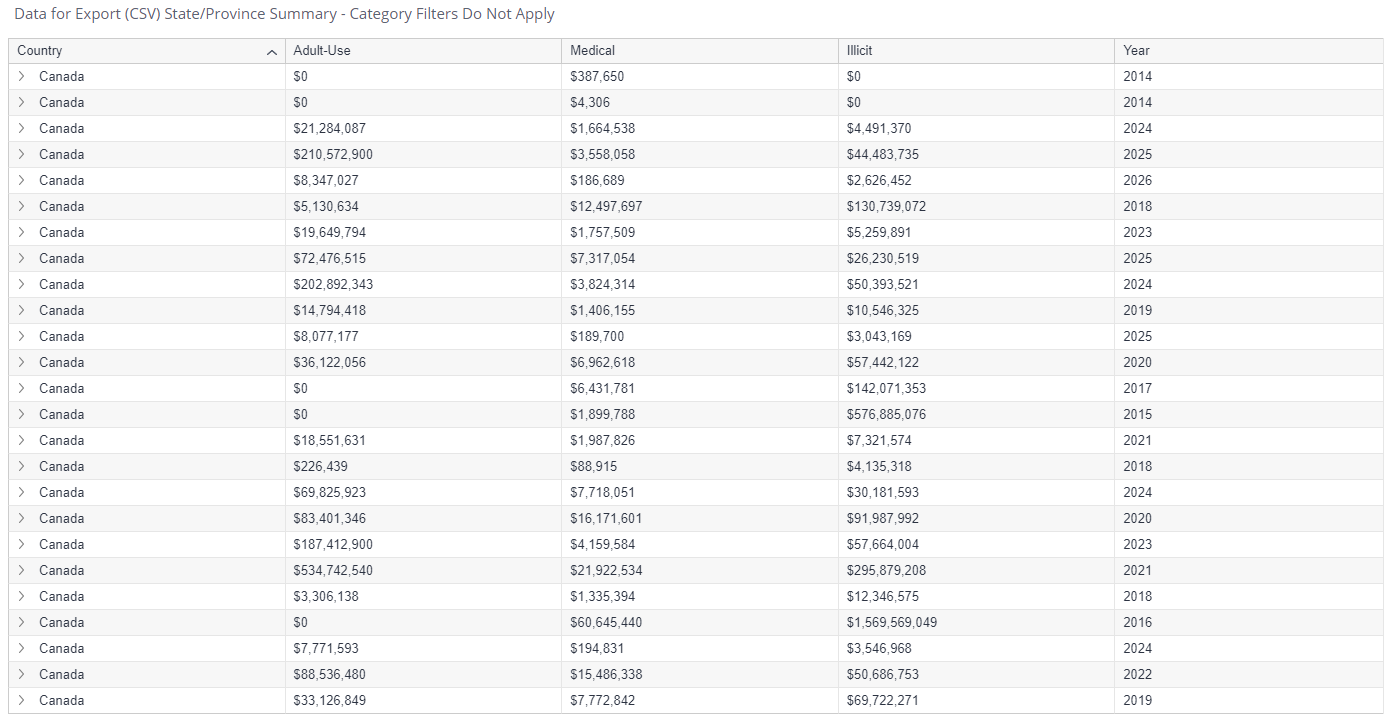The width and height of the screenshot is (1394, 726).
Task: Click the sort arrow in Country header
Action: [x=271, y=52]
